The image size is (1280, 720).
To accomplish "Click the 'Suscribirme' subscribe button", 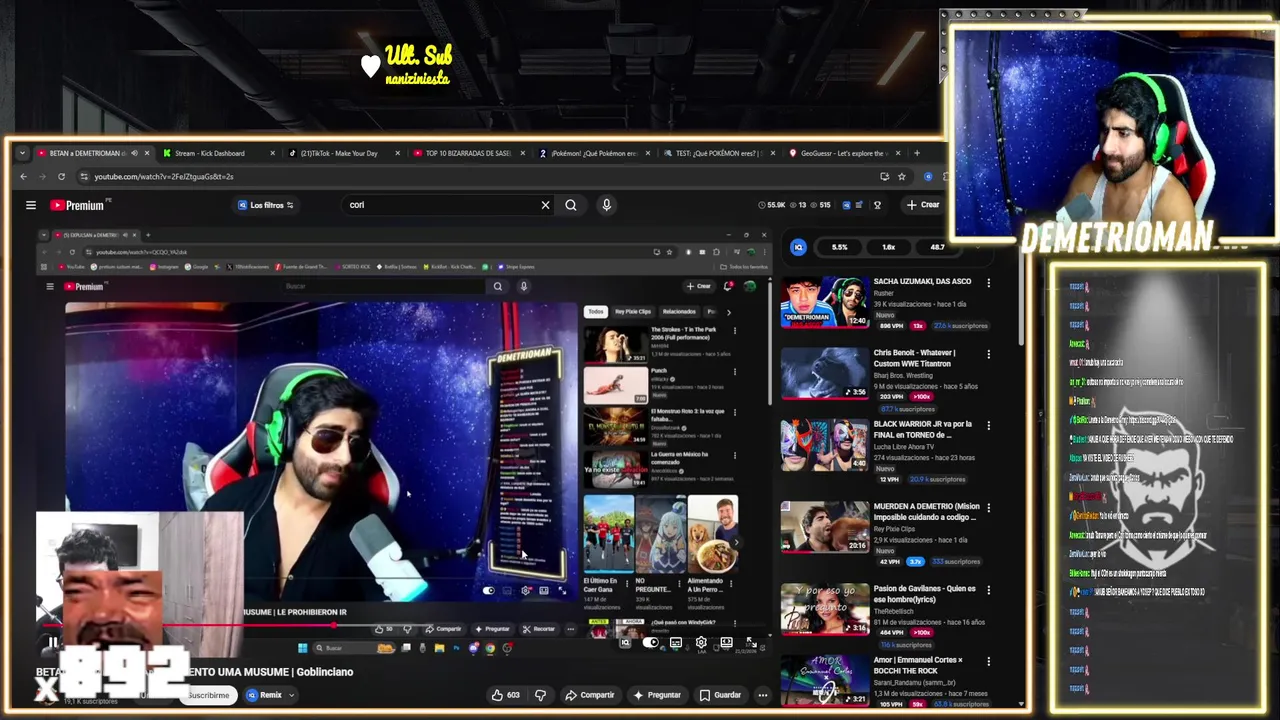I will (x=208, y=695).
